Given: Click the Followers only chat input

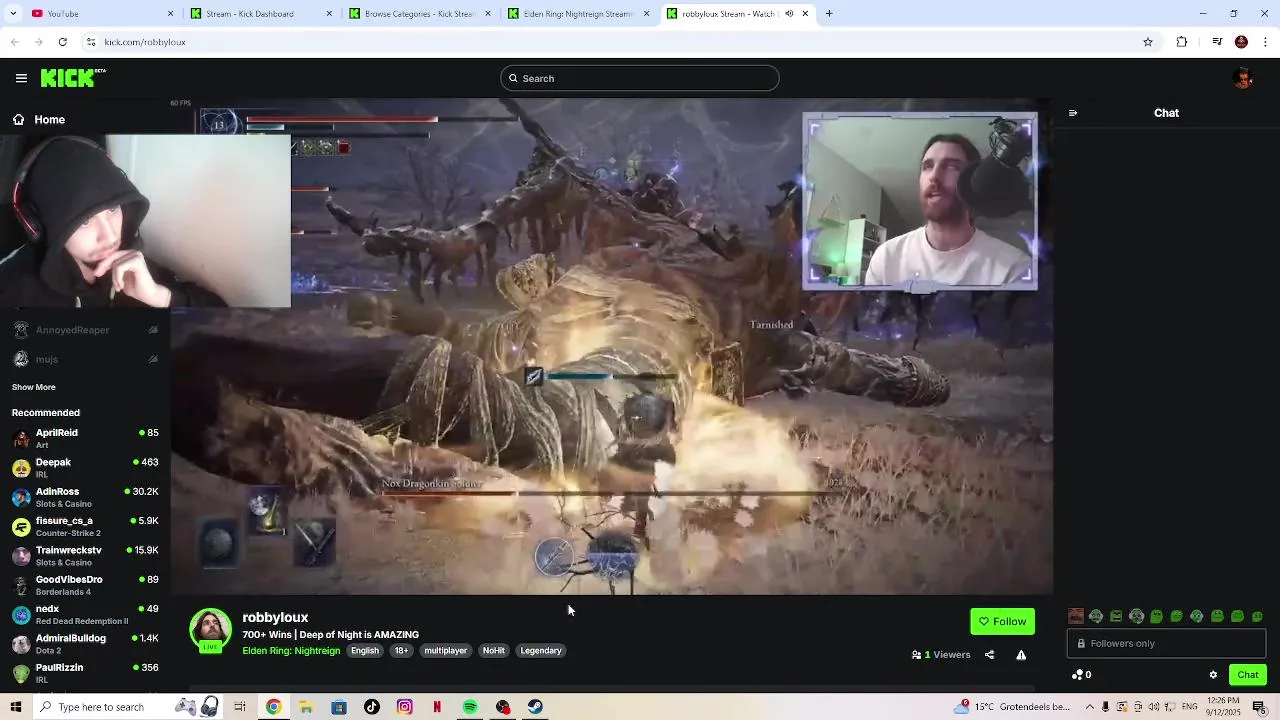Looking at the screenshot, I should click(1166, 644).
